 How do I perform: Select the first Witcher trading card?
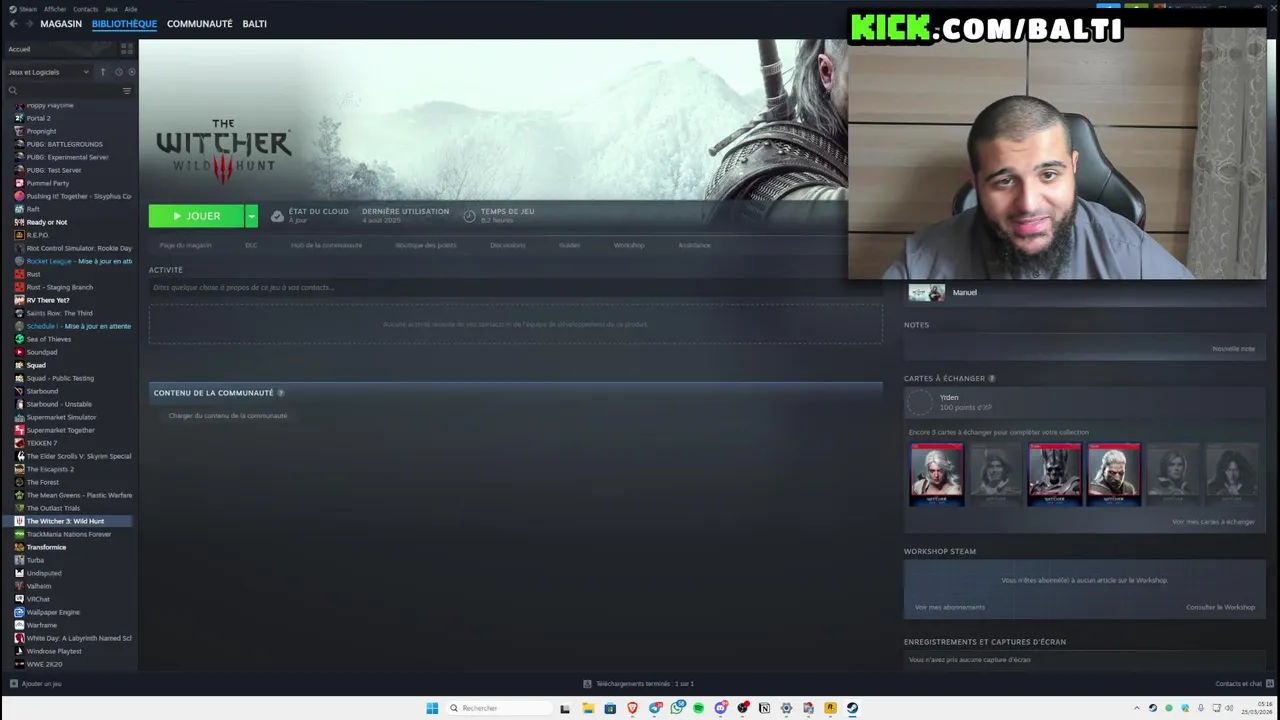936,474
